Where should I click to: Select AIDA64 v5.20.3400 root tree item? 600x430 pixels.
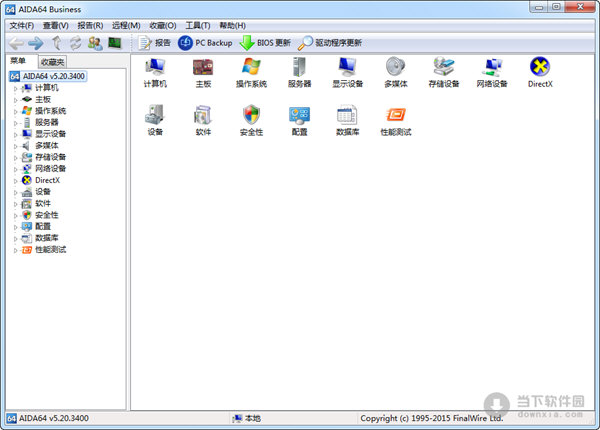tap(47, 76)
